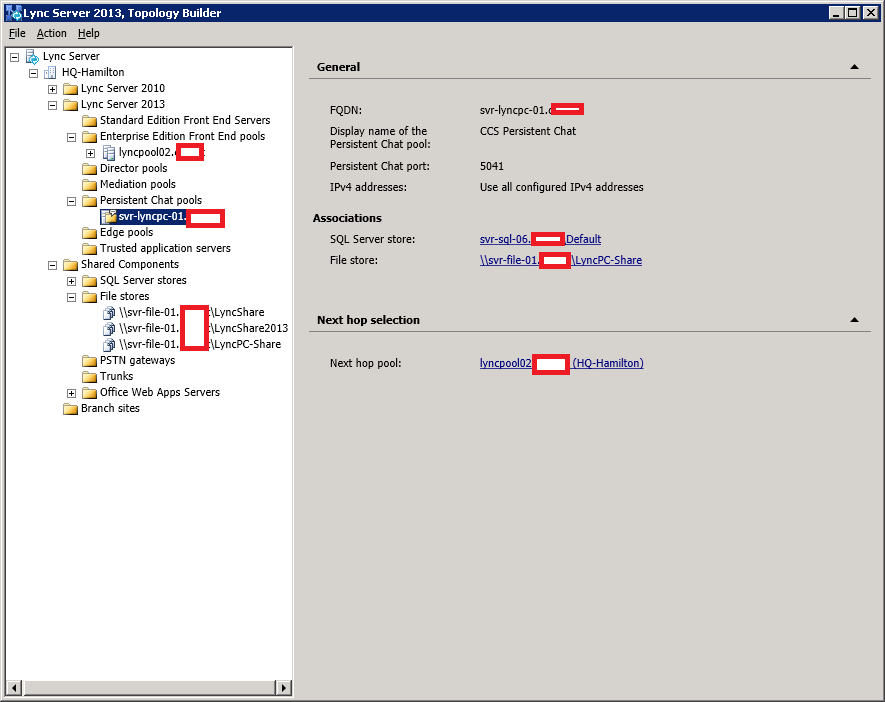The height and width of the screenshot is (702, 885).
Task: Click the Trusted application servers folder icon
Action: point(89,248)
